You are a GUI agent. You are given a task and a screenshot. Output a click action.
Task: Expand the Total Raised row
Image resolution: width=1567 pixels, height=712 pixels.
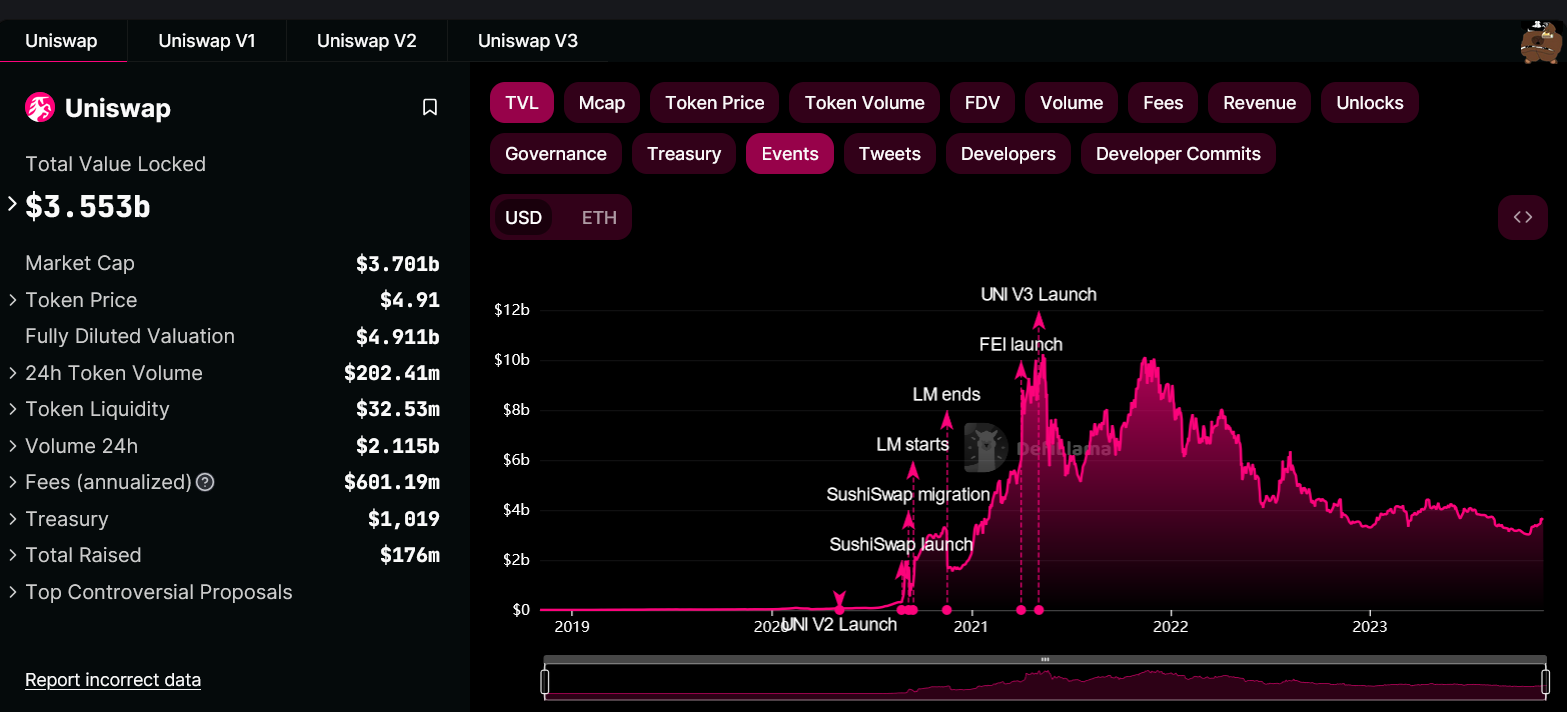tap(12, 555)
